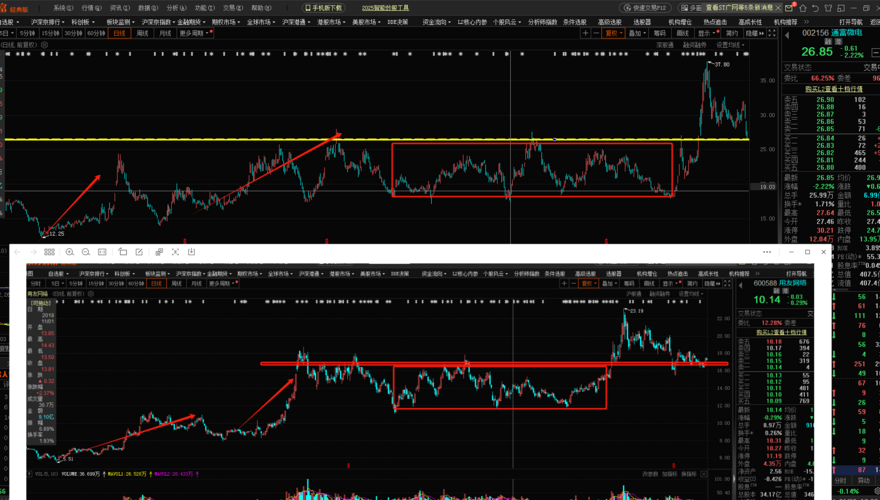The width and height of the screenshot is (880, 500).
Task: Expand the 全球市场 dropdown
Action: pyautogui.click(x=260, y=22)
